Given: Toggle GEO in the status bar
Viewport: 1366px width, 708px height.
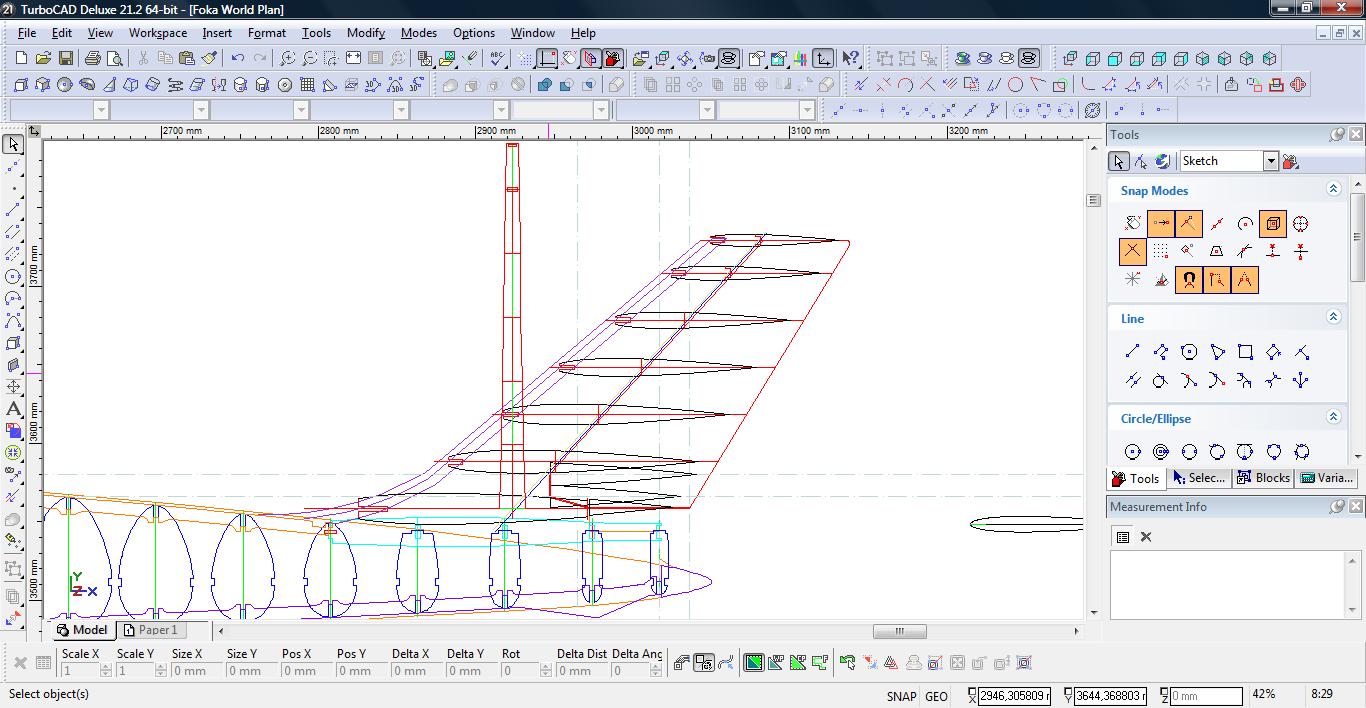Looking at the screenshot, I should point(936,696).
